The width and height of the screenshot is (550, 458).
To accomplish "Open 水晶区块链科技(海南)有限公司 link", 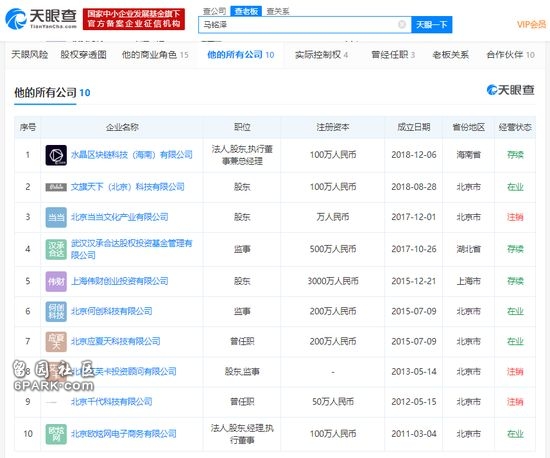I will tap(132, 155).
